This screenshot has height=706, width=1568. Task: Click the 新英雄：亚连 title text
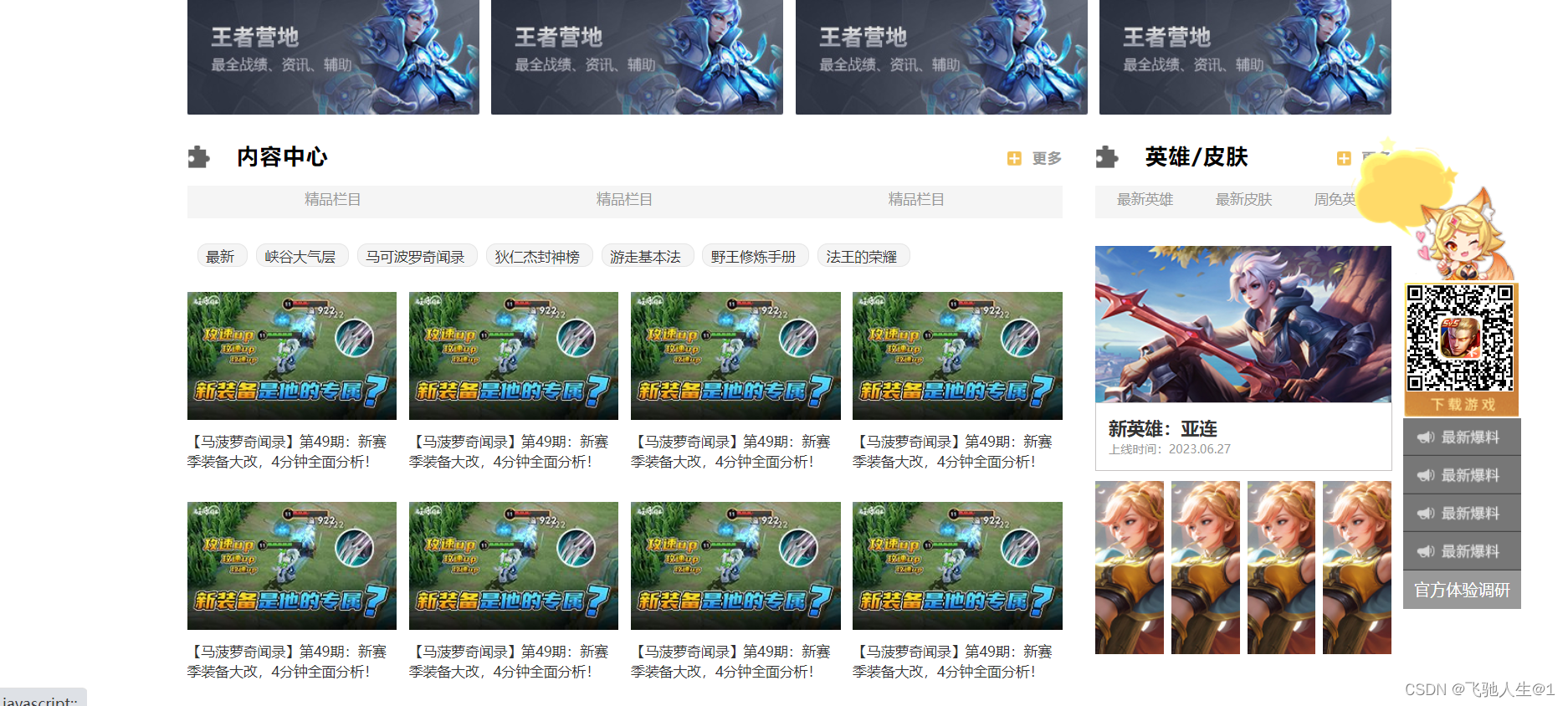click(x=1163, y=429)
